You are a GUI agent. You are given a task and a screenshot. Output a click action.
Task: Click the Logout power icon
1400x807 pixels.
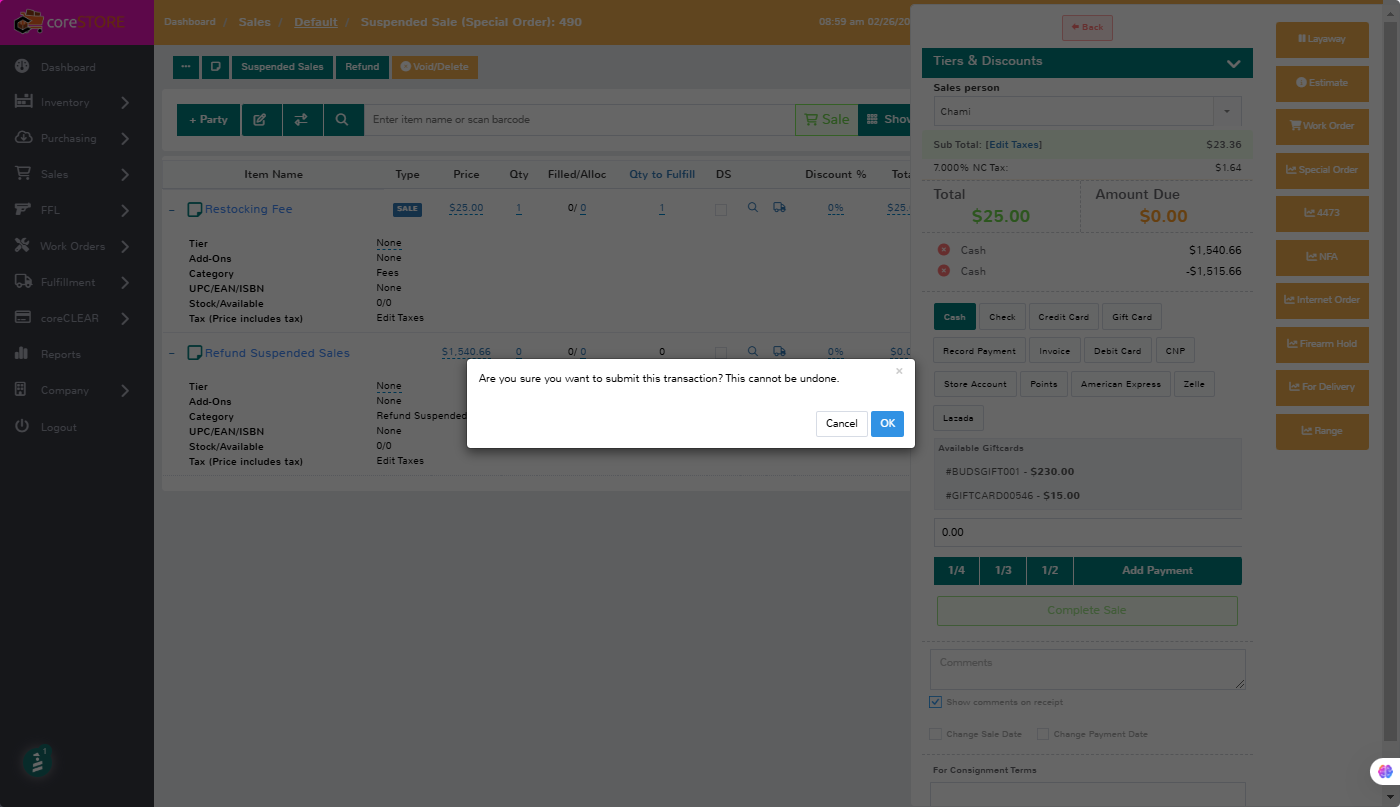(22, 427)
